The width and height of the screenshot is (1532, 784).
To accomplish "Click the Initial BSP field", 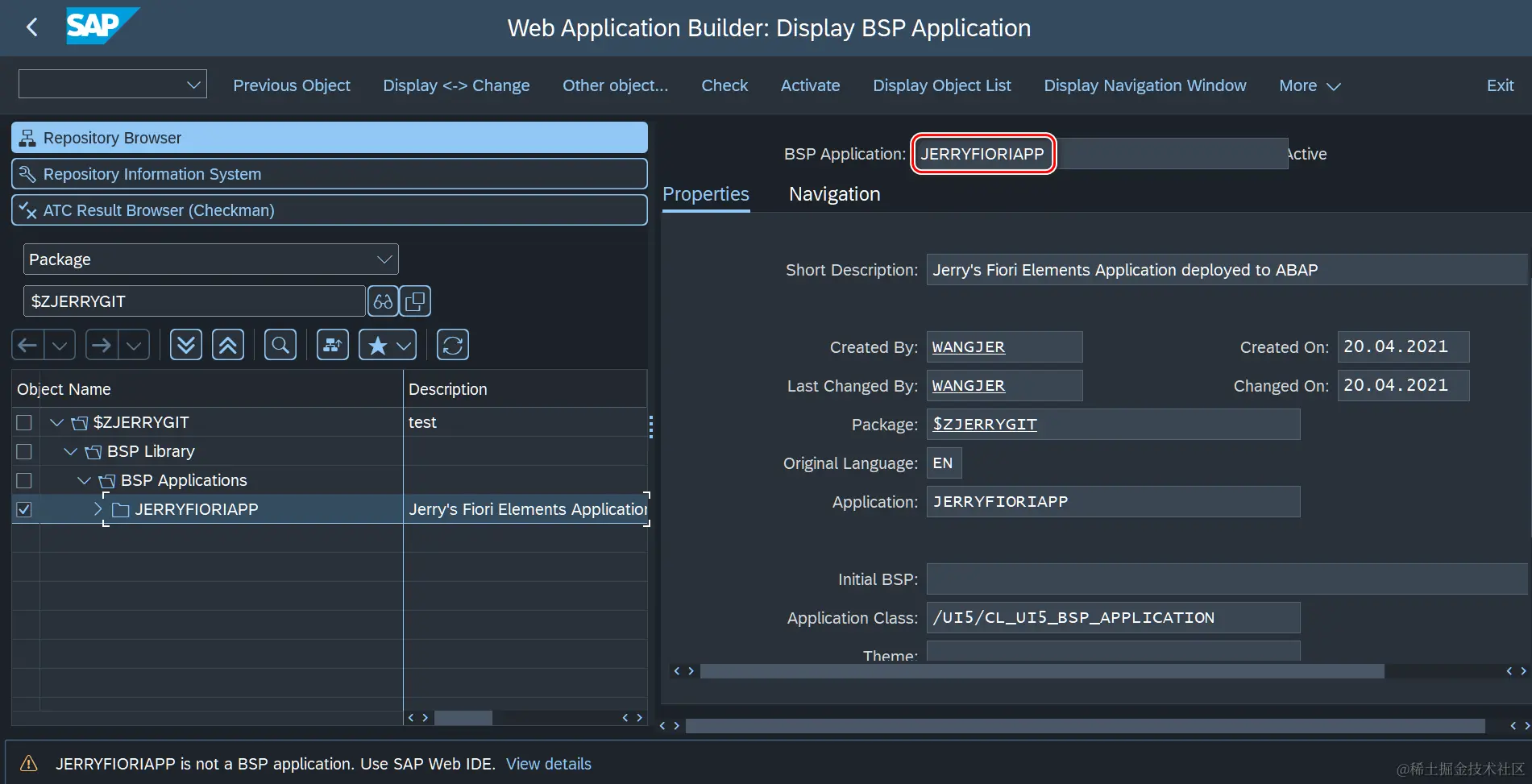I will coord(1227,579).
